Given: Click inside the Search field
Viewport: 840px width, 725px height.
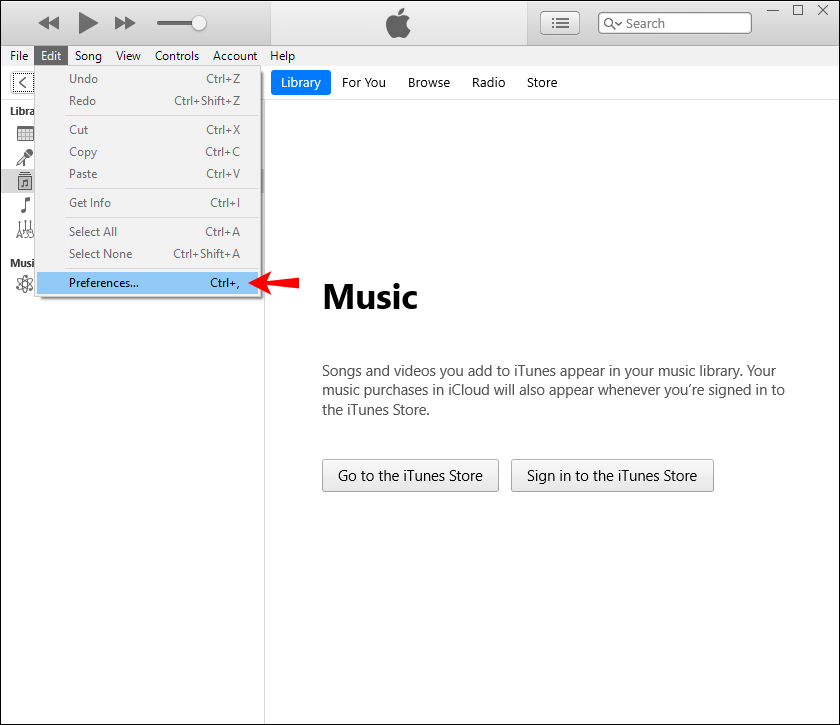Looking at the screenshot, I should click(675, 23).
